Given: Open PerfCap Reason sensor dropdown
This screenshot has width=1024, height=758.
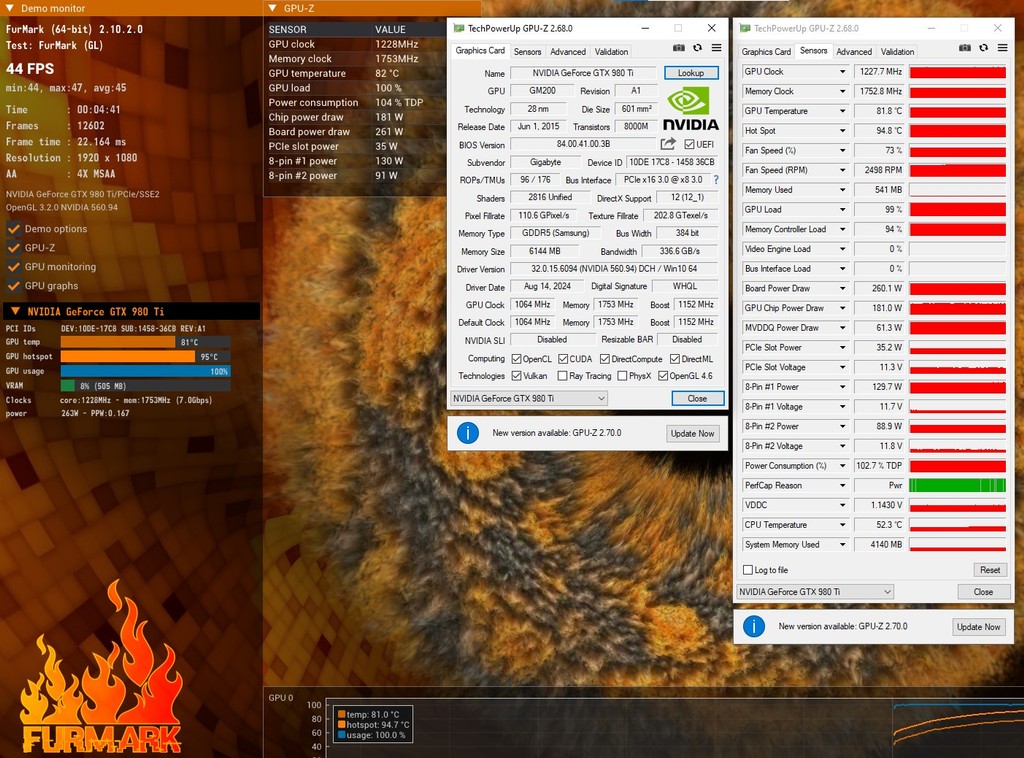Looking at the screenshot, I should 842,486.
